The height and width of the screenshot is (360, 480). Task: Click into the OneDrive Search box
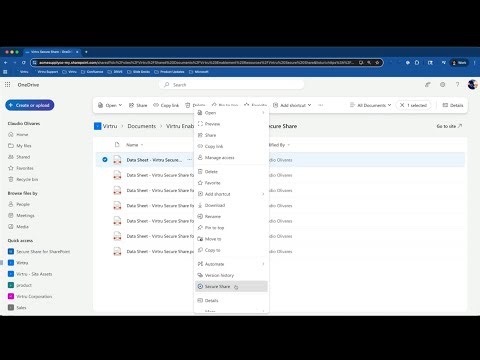[231, 85]
